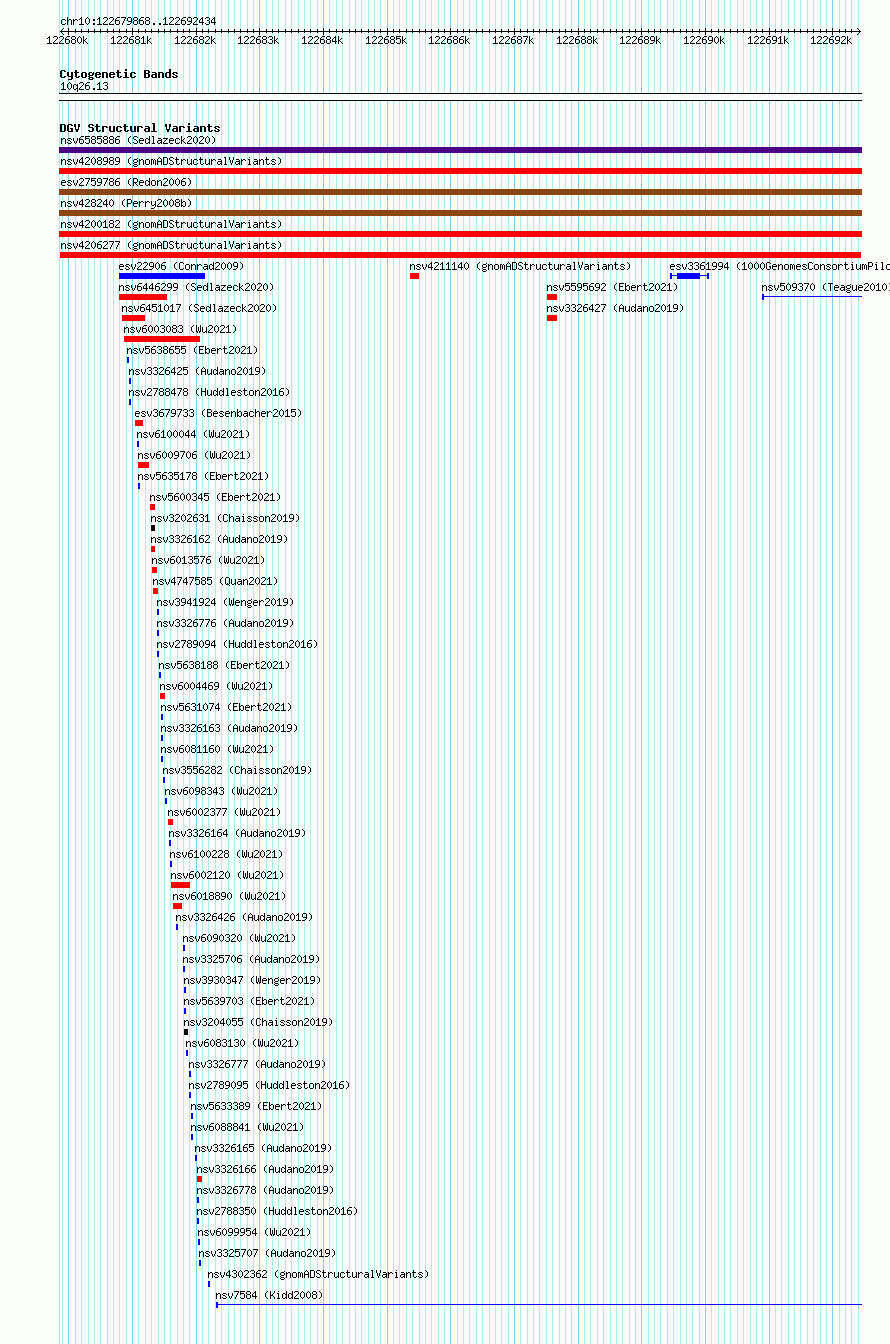The width and height of the screenshot is (890, 1344).
Task: Click the nsv6009706 (Wu2021) label
Action: point(194,455)
